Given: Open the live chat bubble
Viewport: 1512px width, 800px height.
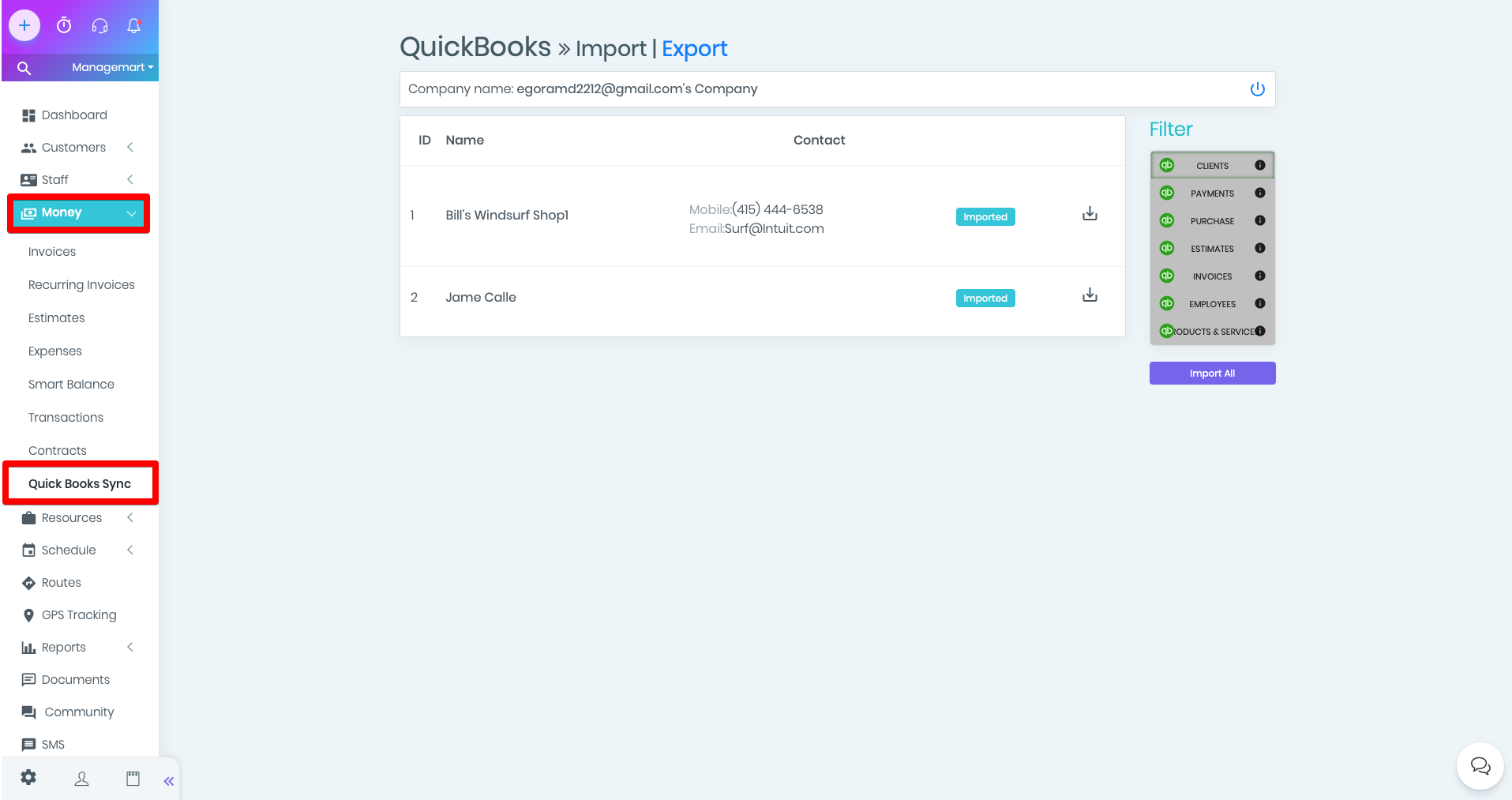Looking at the screenshot, I should tap(1480, 766).
